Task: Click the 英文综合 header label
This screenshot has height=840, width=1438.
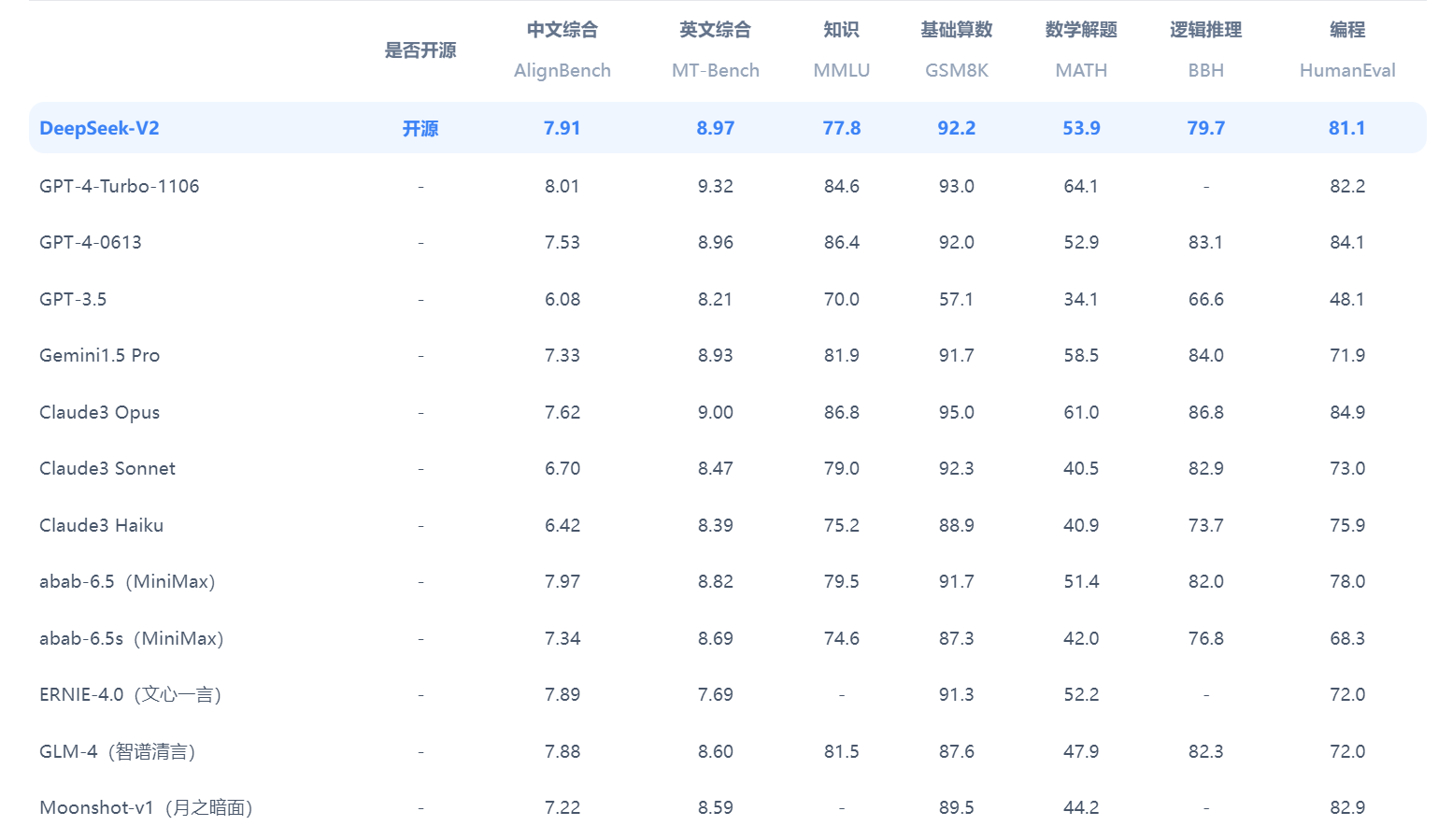Action: tap(716, 30)
